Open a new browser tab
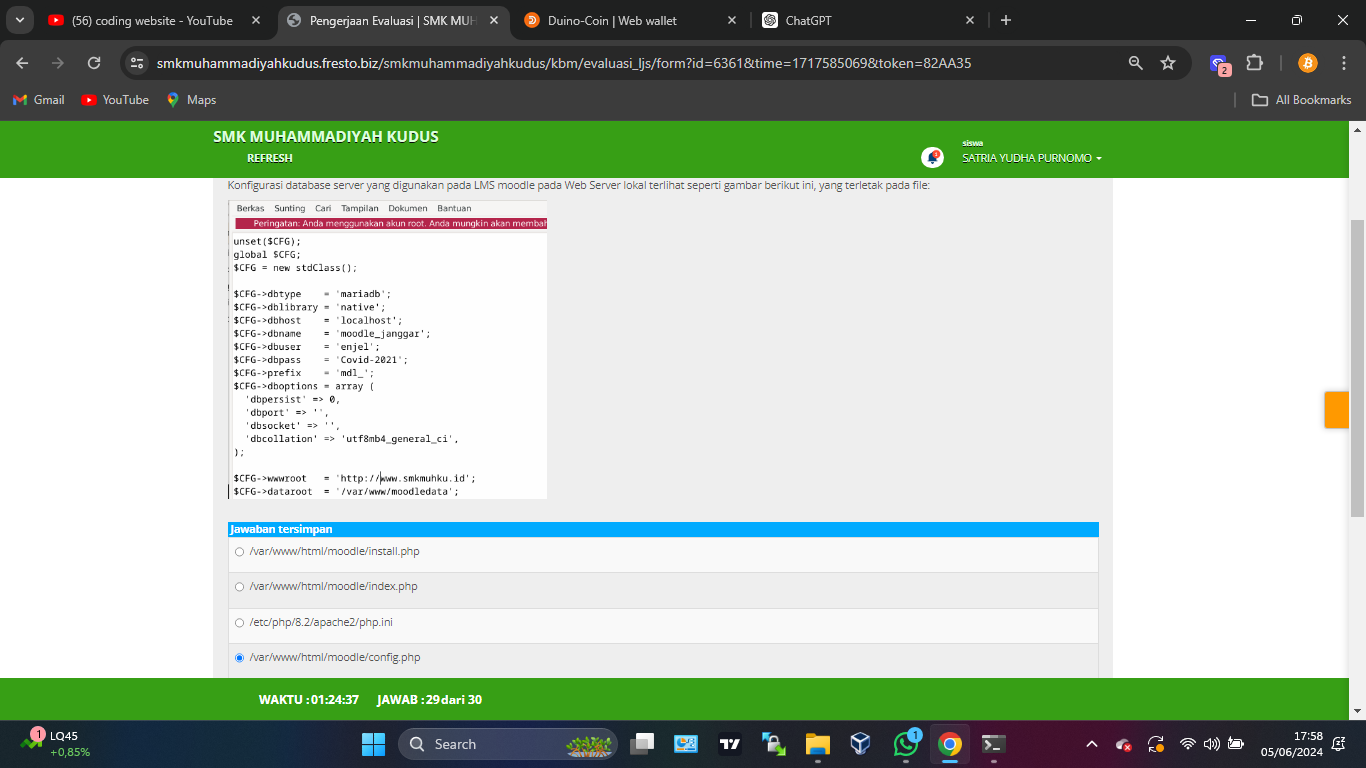 coord(1006,20)
